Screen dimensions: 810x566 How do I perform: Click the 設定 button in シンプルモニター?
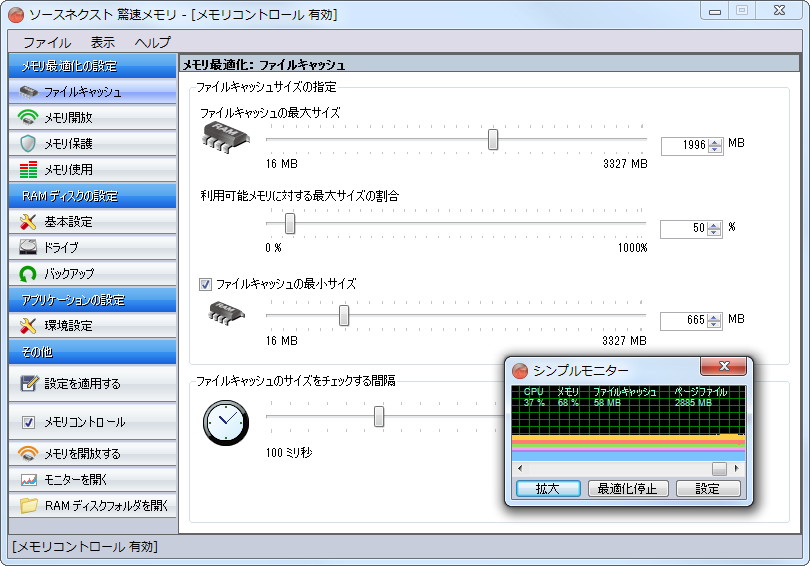708,489
